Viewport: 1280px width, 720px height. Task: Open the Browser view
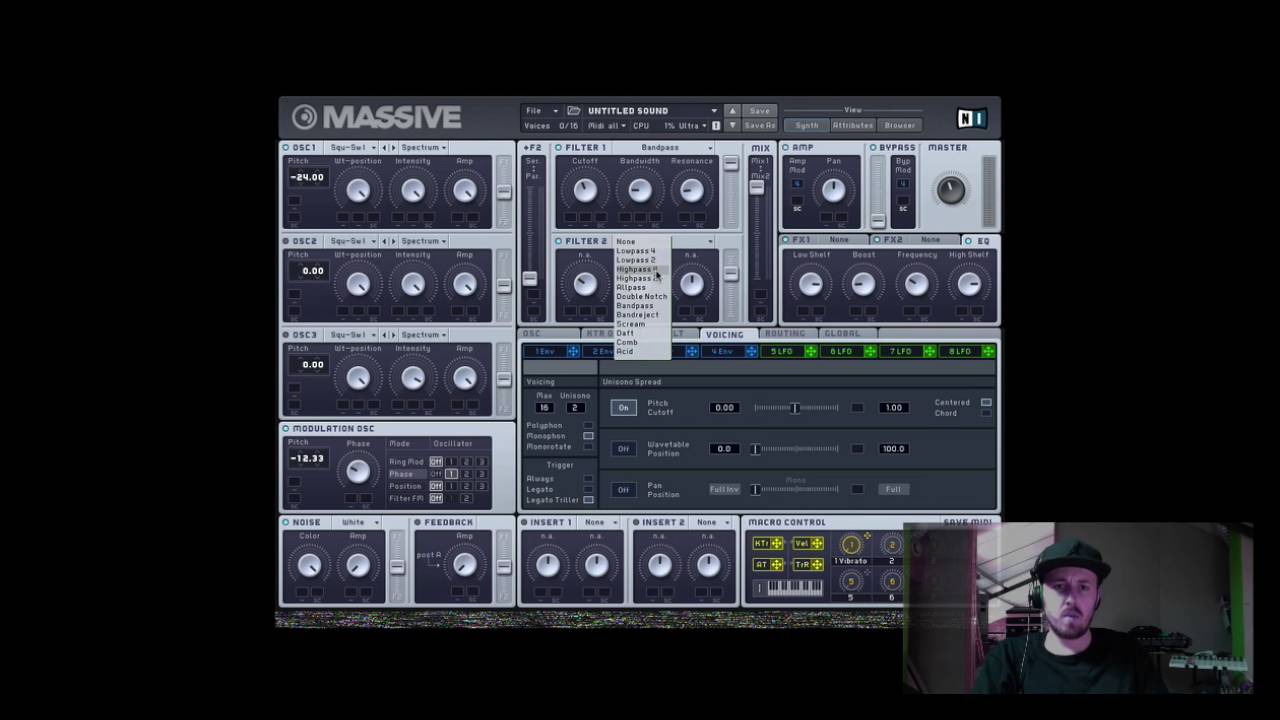coord(899,126)
